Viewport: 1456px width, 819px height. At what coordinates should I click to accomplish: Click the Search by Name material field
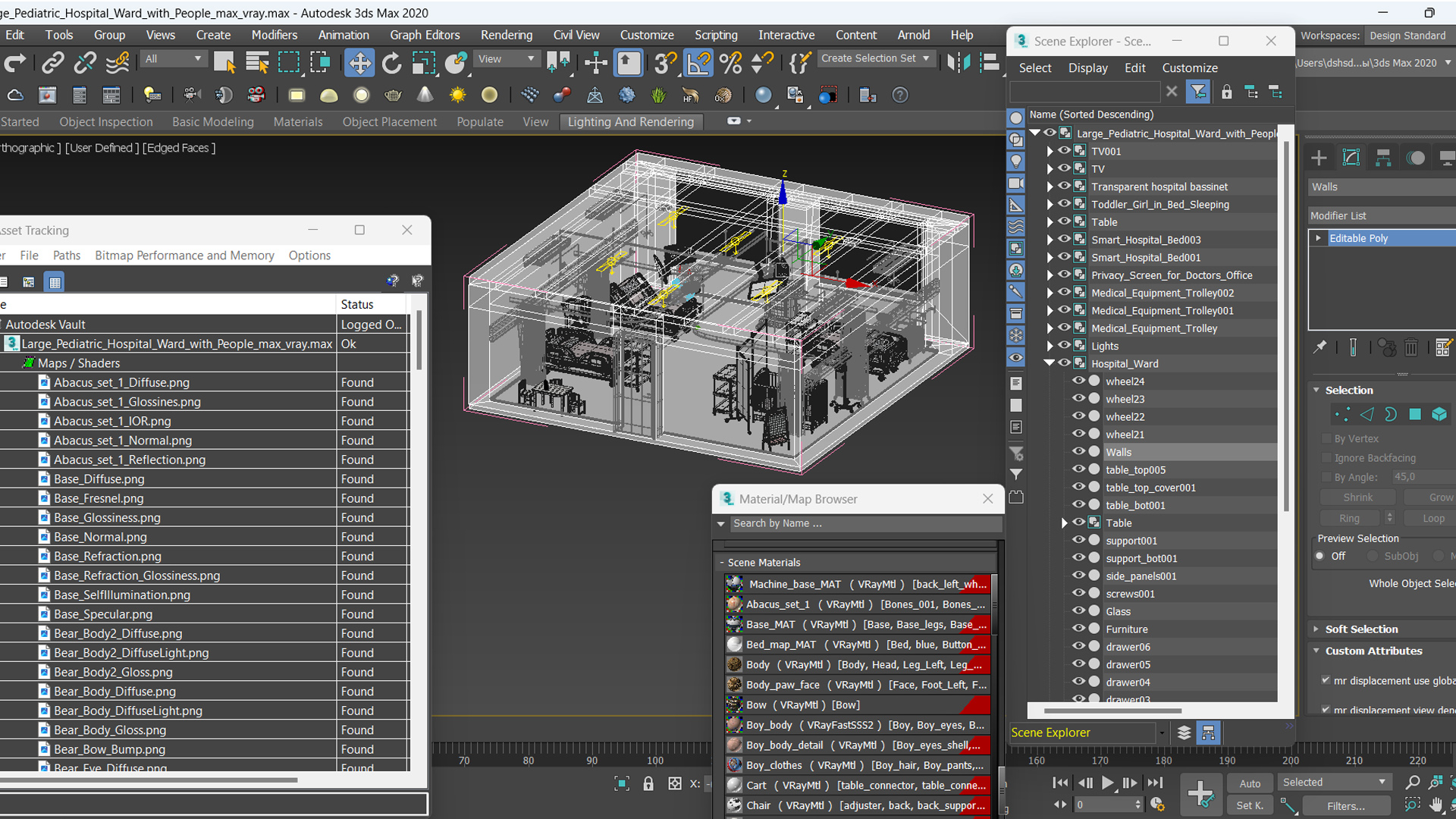point(864,523)
